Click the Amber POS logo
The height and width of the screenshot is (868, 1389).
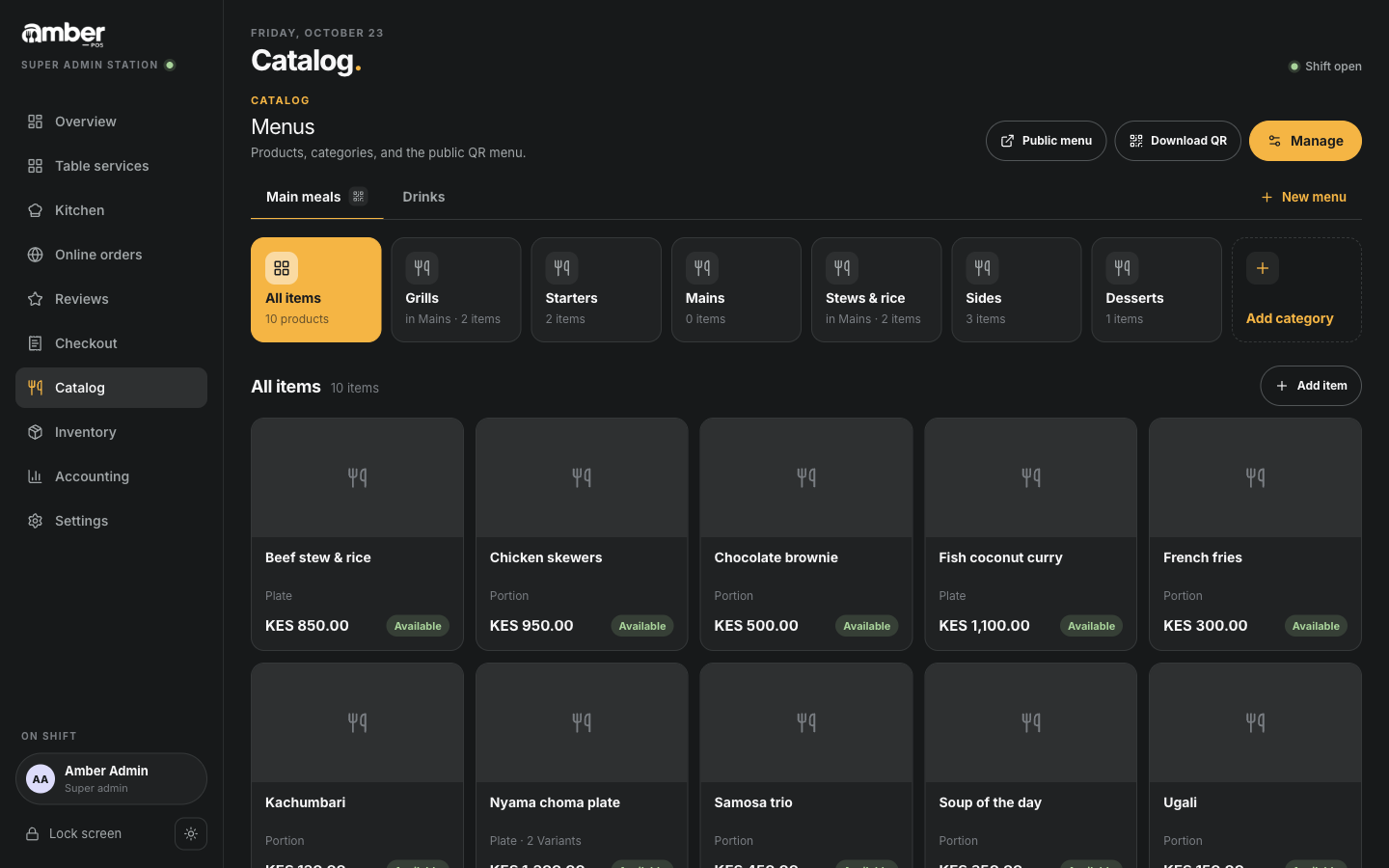64,35
